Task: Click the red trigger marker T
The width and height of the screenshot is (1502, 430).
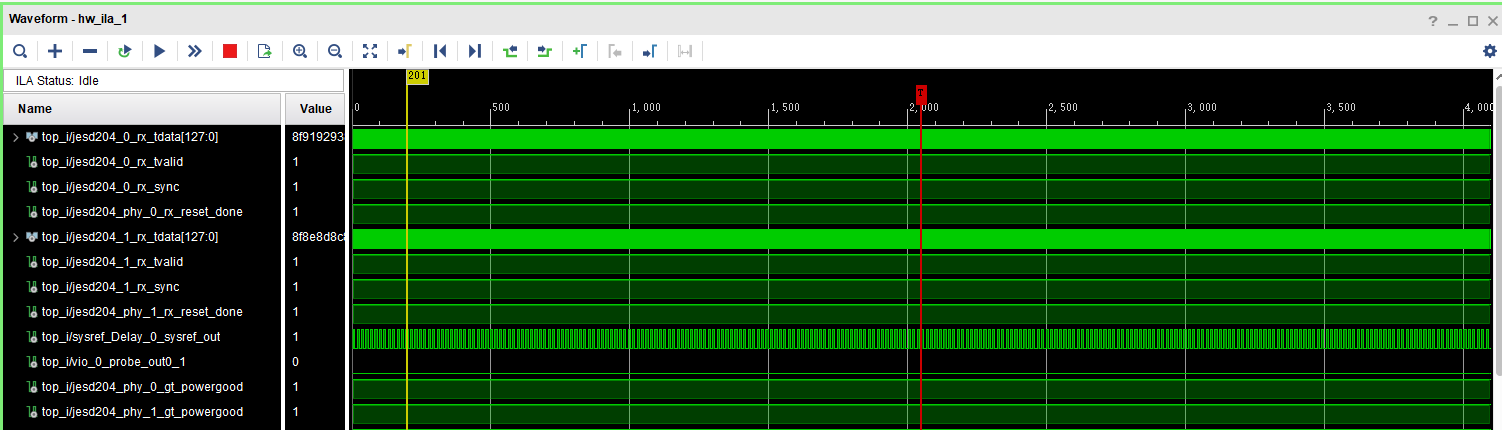Action: (921, 93)
